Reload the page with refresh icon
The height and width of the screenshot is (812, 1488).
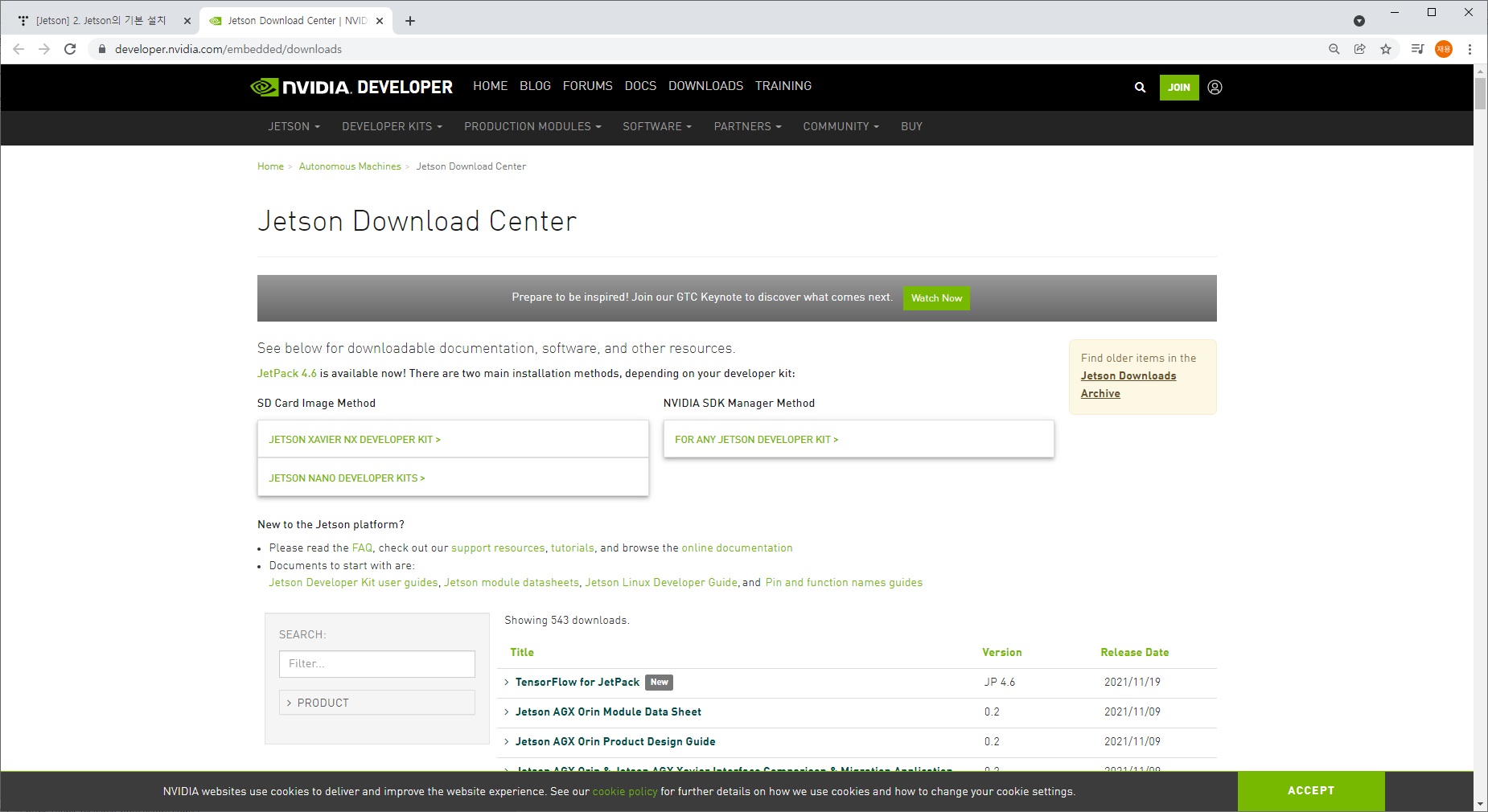click(x=70, y=49)
